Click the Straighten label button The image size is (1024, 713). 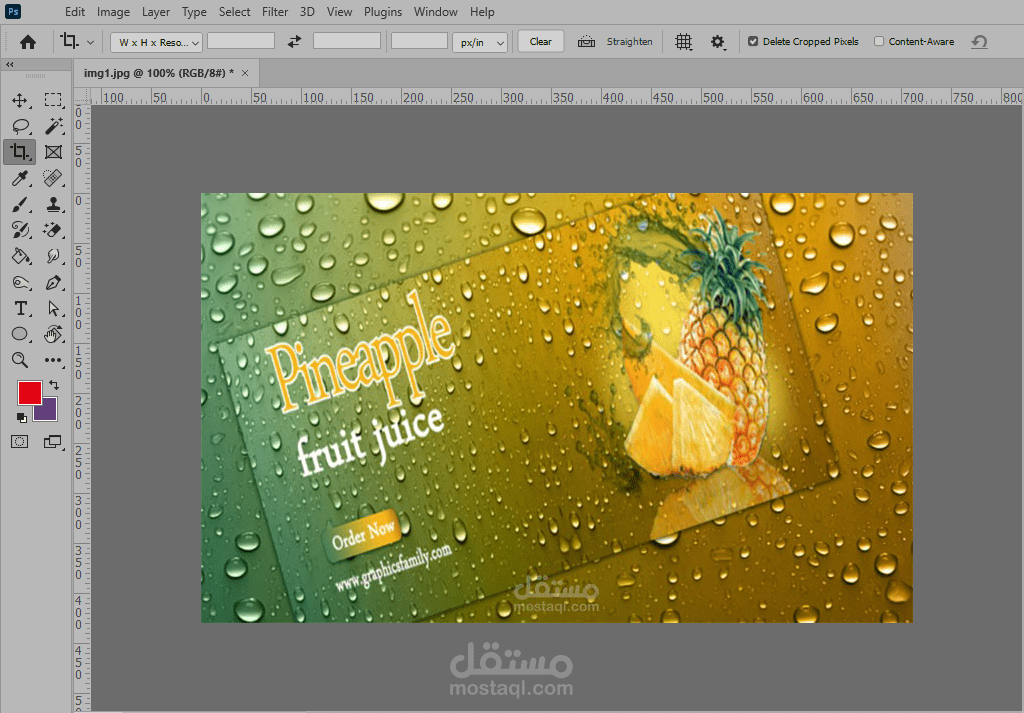point(630,41)
